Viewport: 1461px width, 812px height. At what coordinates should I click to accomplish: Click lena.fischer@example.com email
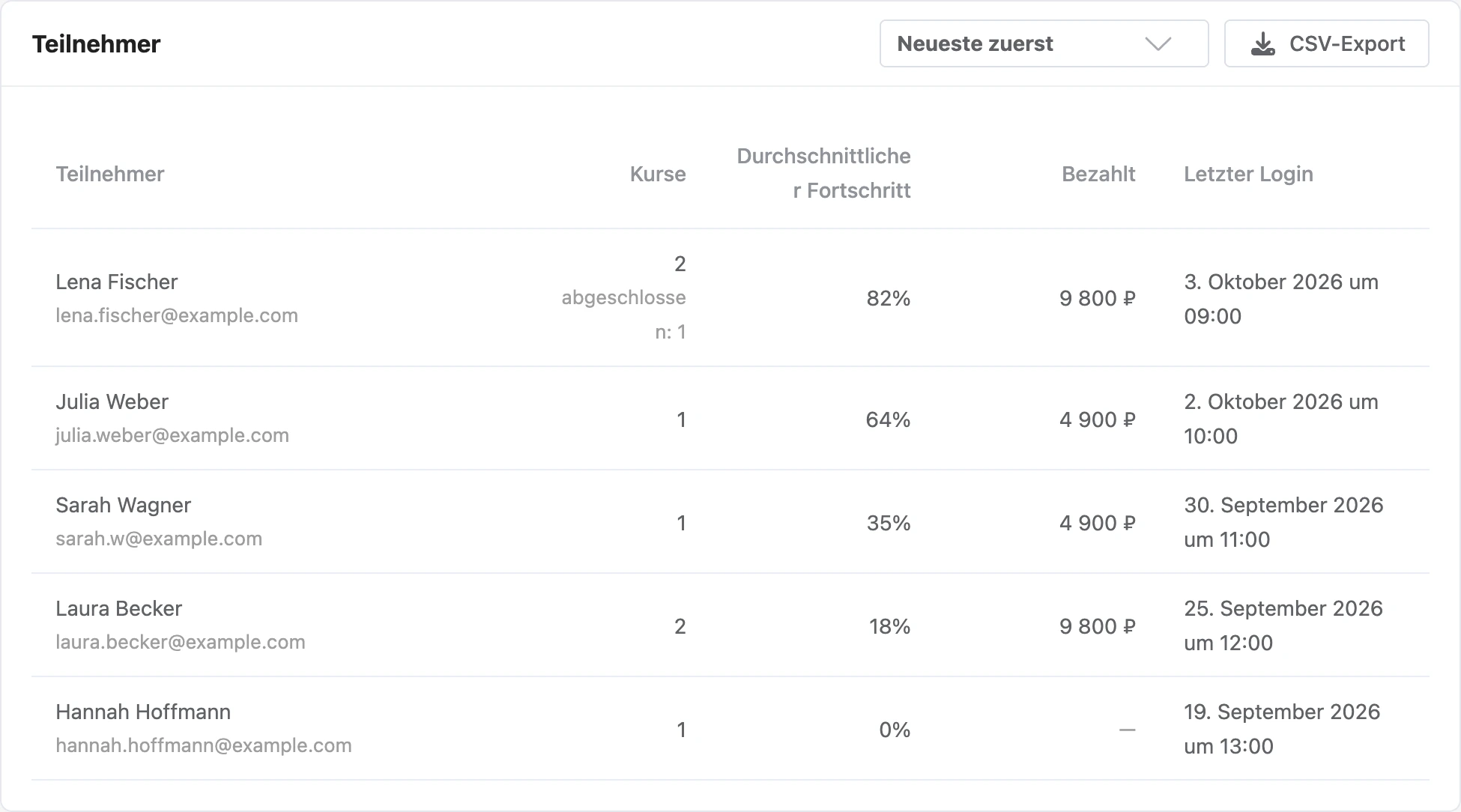click(177, 315)
